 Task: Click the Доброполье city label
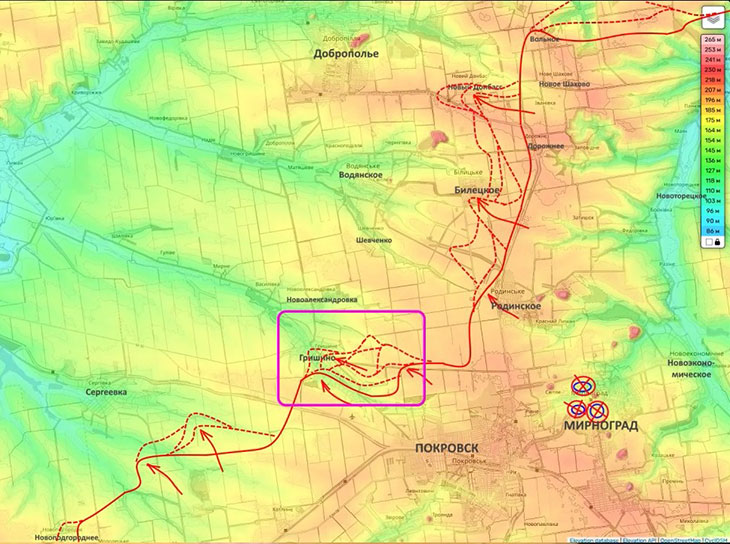pos(345,54)
